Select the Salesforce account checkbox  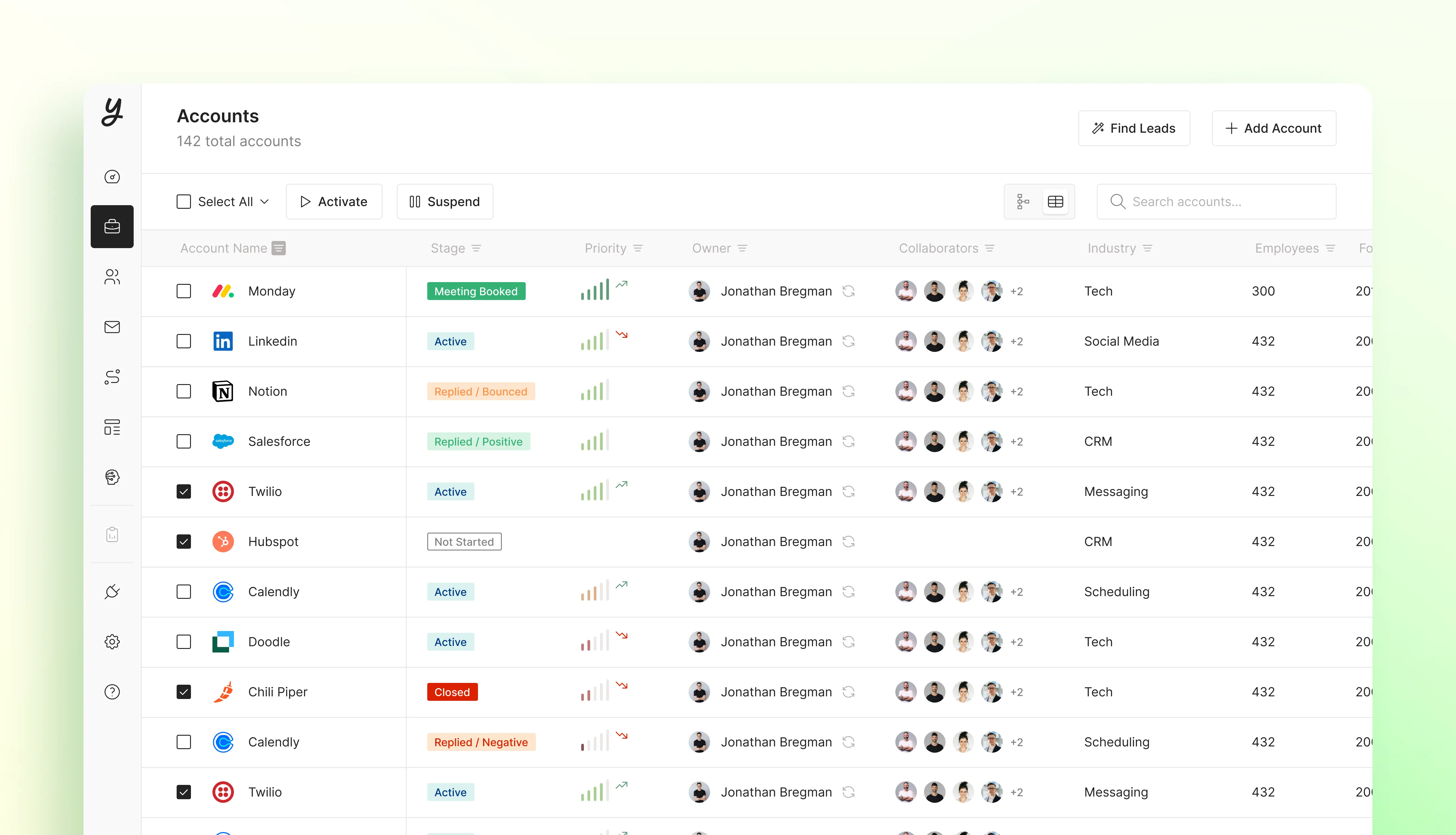tap(183, 442)
